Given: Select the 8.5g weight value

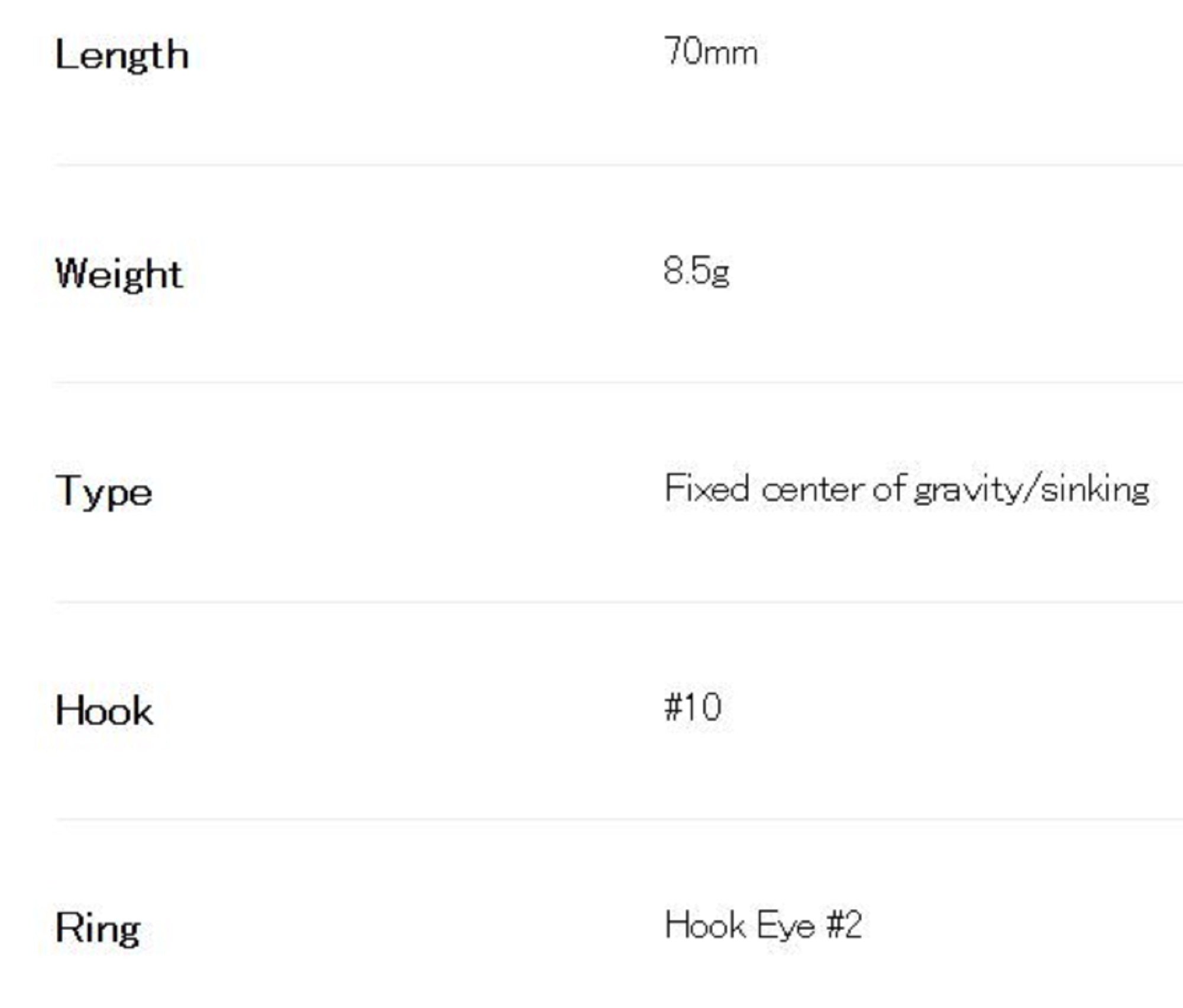Looking at the screenshot, I should coord(696,272).
